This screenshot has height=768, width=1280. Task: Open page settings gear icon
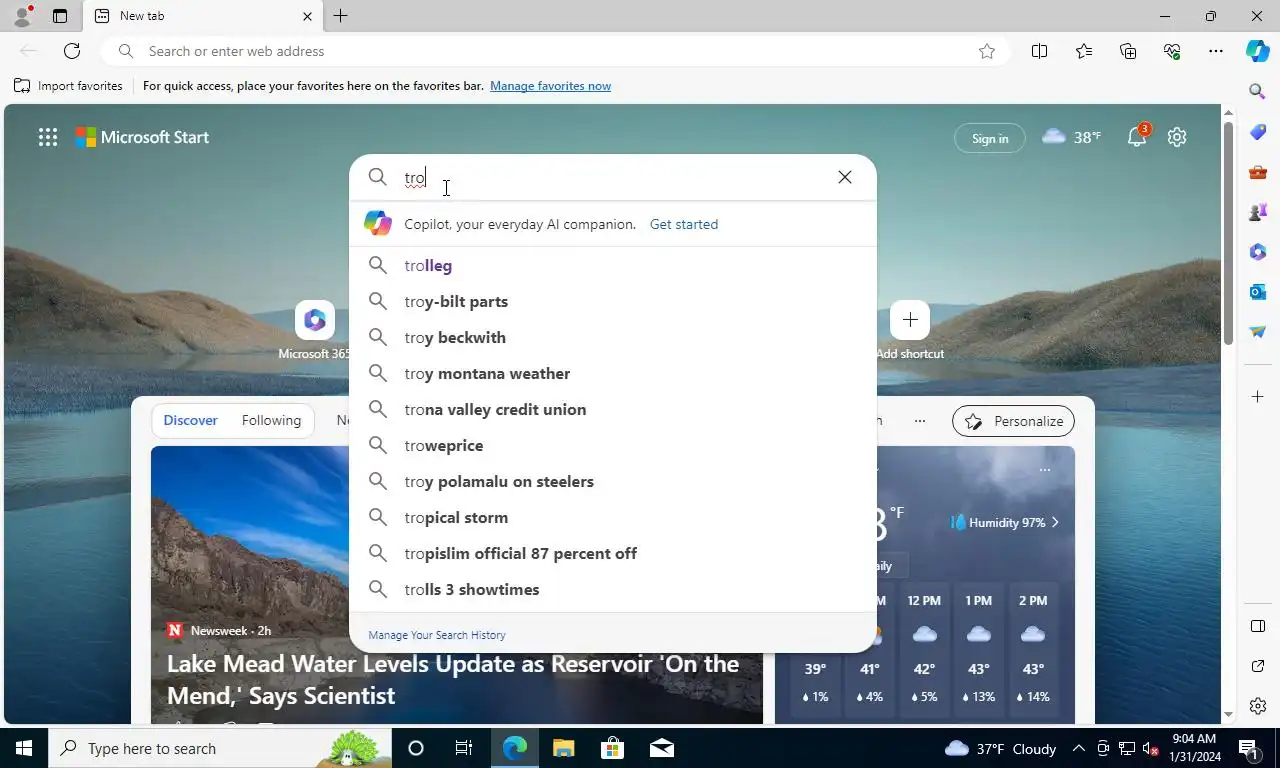[1177, 137]
